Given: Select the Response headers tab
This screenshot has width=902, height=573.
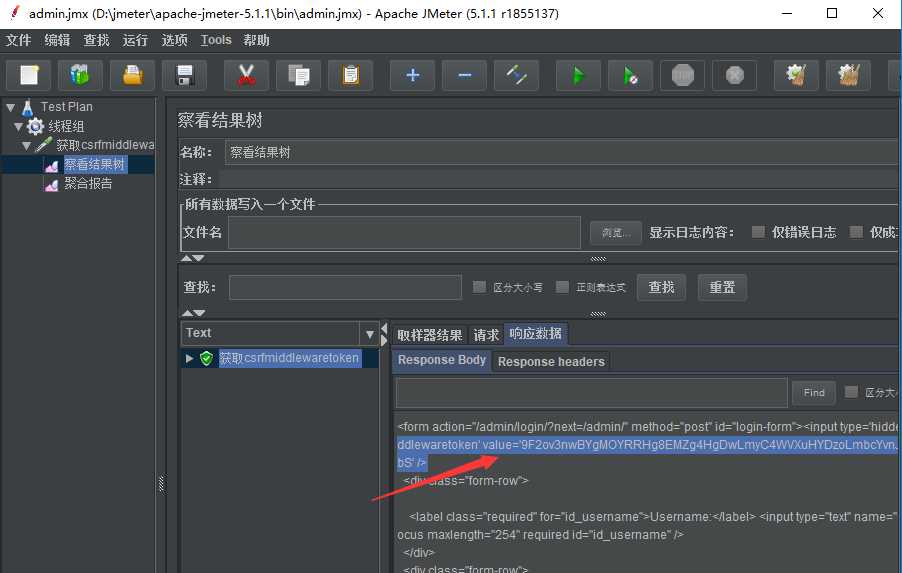Looking at the screenshot, I should pyautogui.click(x=551, y=362).
